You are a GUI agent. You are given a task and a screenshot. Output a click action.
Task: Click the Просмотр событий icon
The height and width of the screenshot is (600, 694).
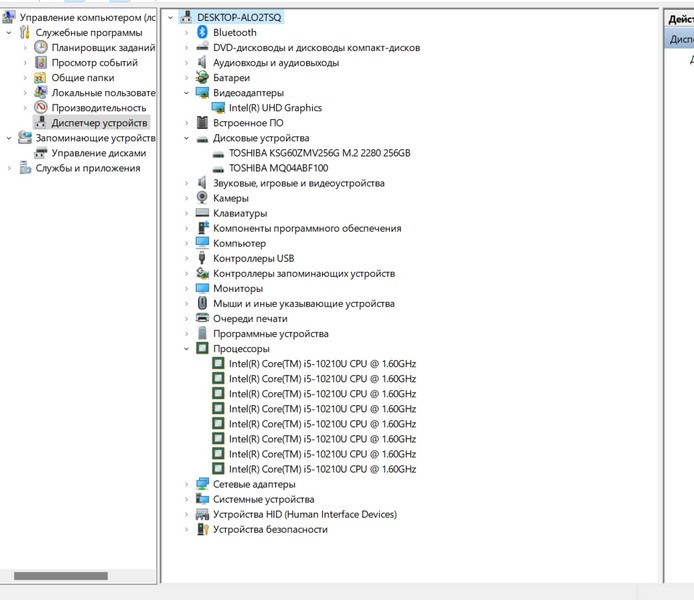point(41,62)
